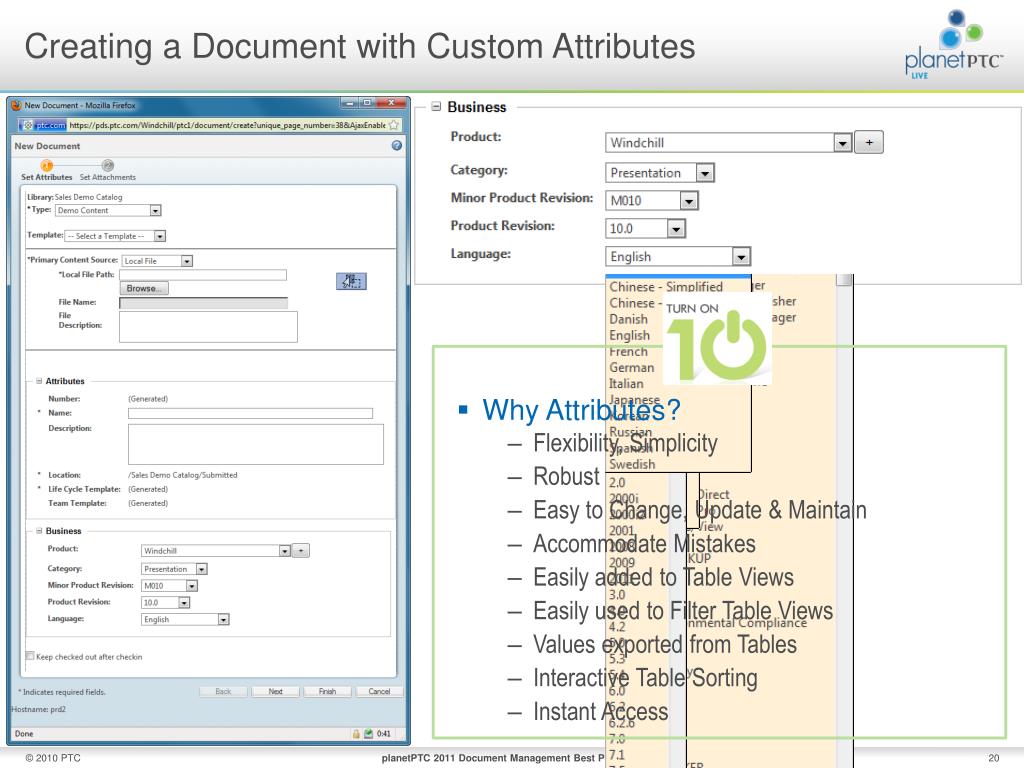
Task: Open the enlarged Category Presentation dropdown arrow
Action: [705, 173]
